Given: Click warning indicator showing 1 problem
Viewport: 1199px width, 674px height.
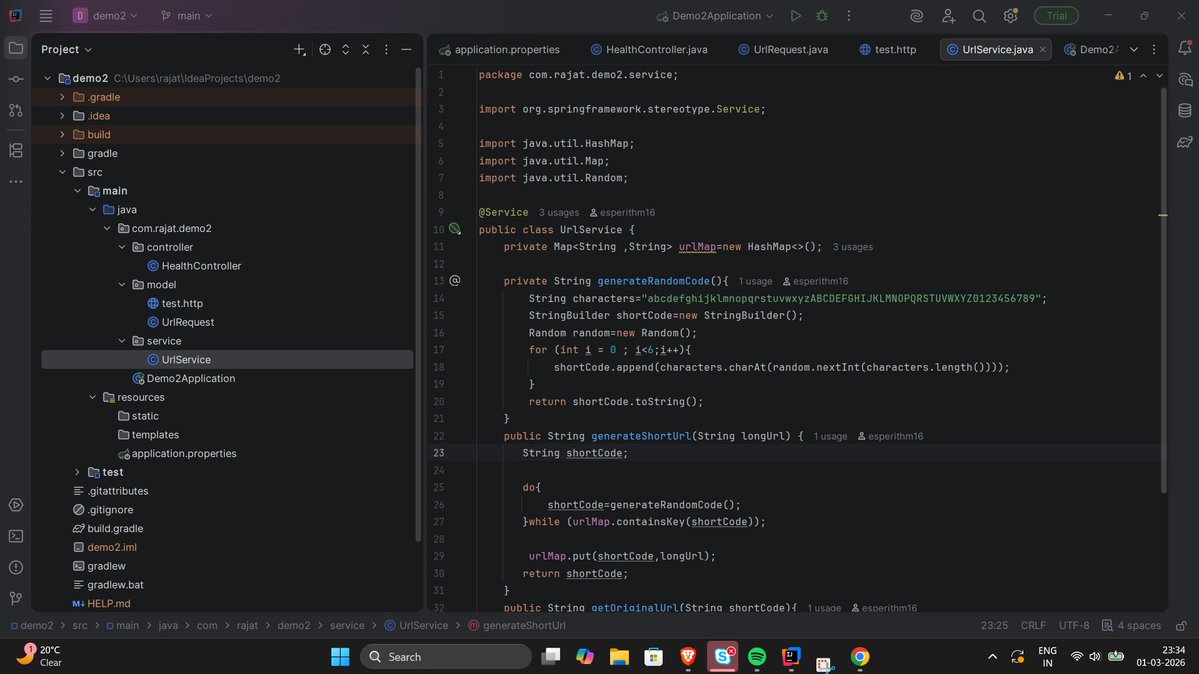Looking at the screenshot, I should 1123,76.
